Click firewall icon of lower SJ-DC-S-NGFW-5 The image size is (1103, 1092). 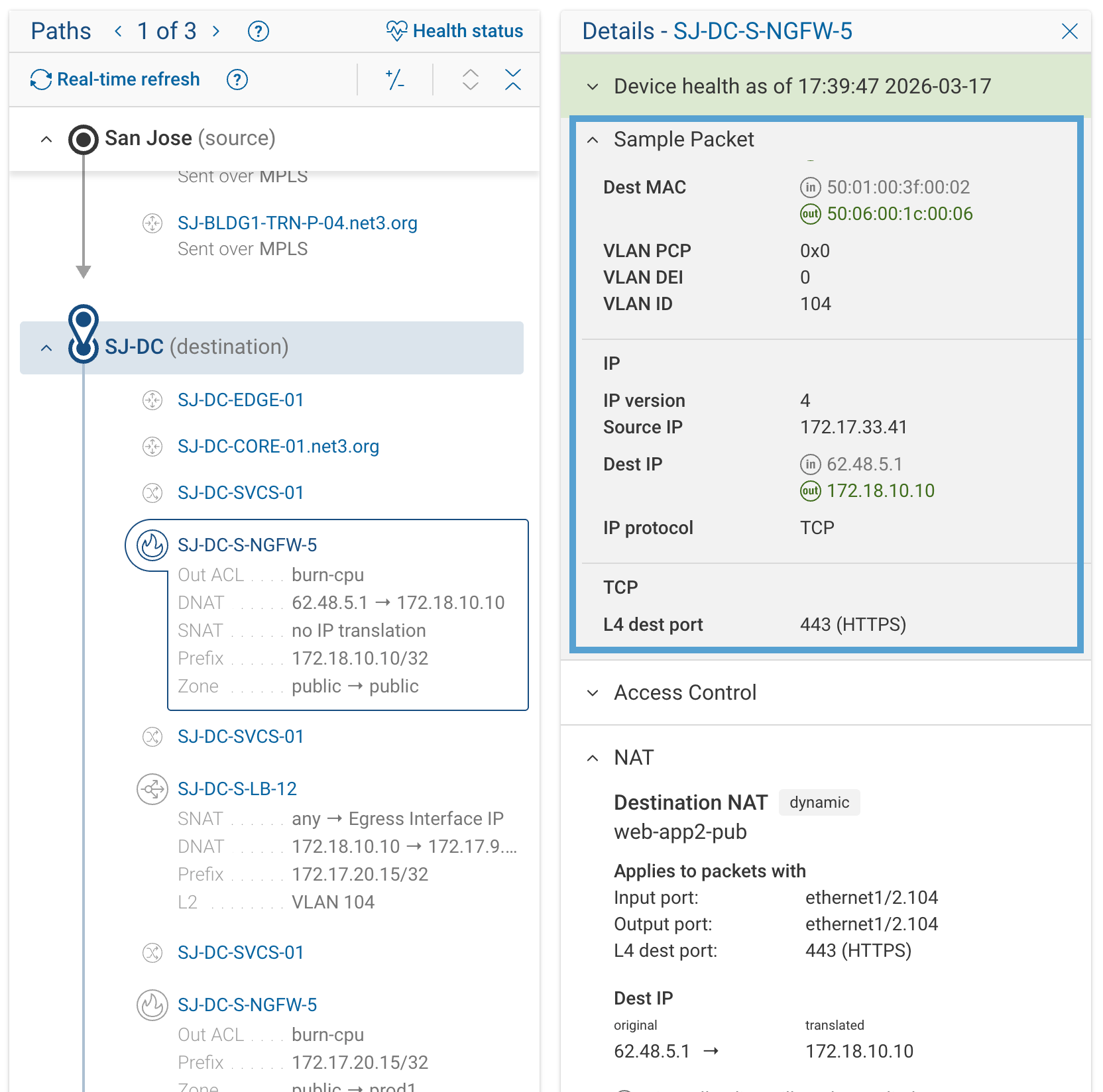coord(152,1005)
